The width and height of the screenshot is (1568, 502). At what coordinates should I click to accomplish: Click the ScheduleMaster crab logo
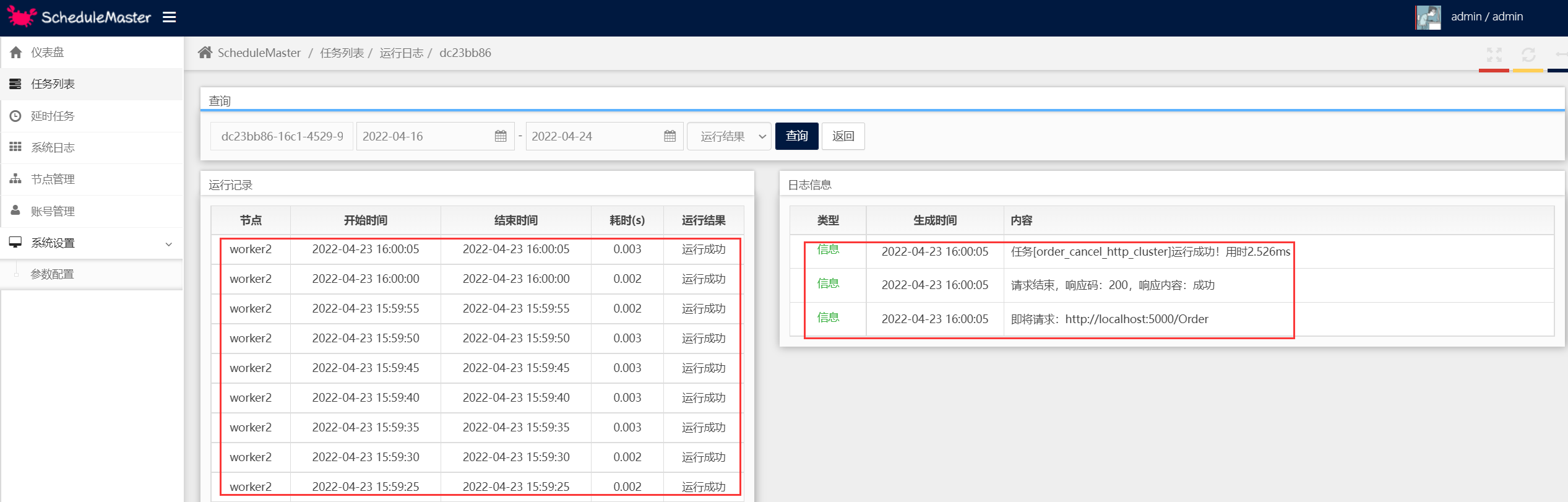(x=21, y=17)
